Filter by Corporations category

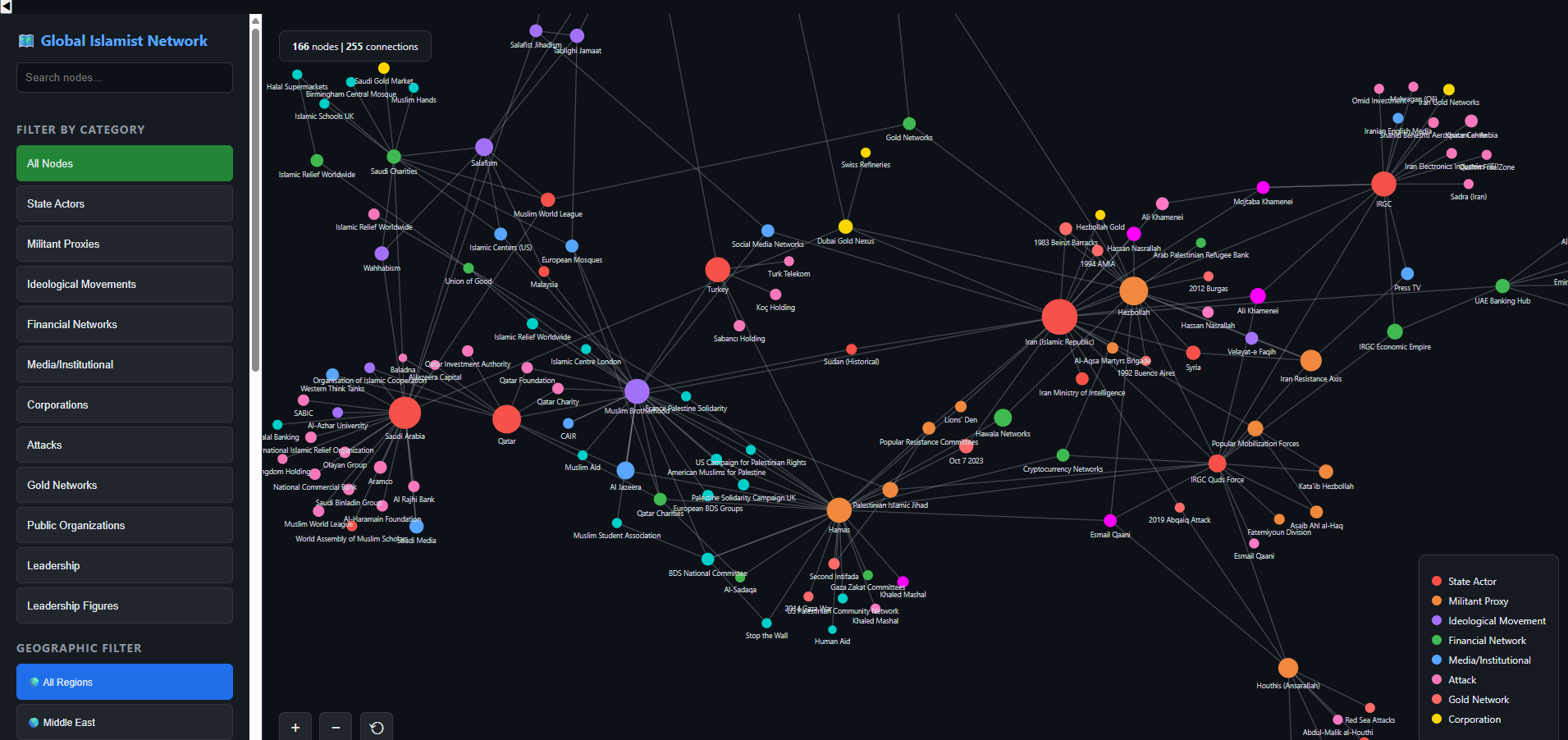[x=125, y=404]
